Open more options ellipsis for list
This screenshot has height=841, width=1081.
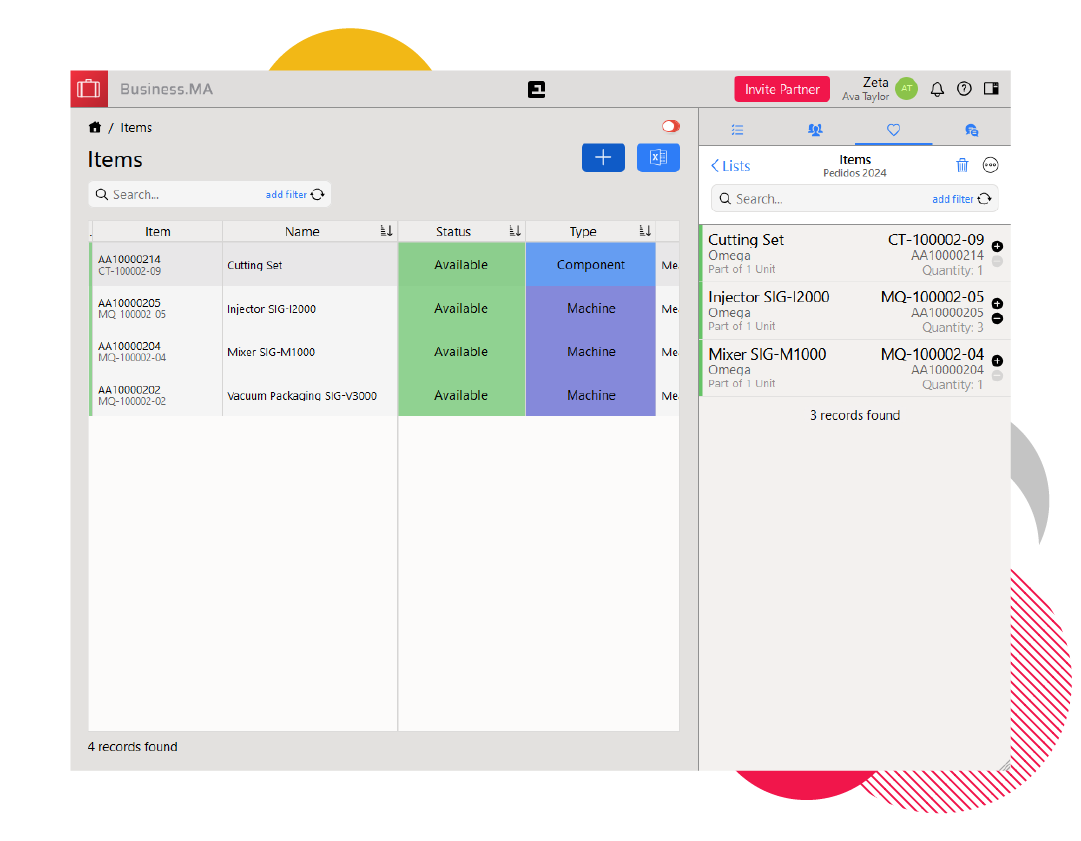click(x=990, y=166)
